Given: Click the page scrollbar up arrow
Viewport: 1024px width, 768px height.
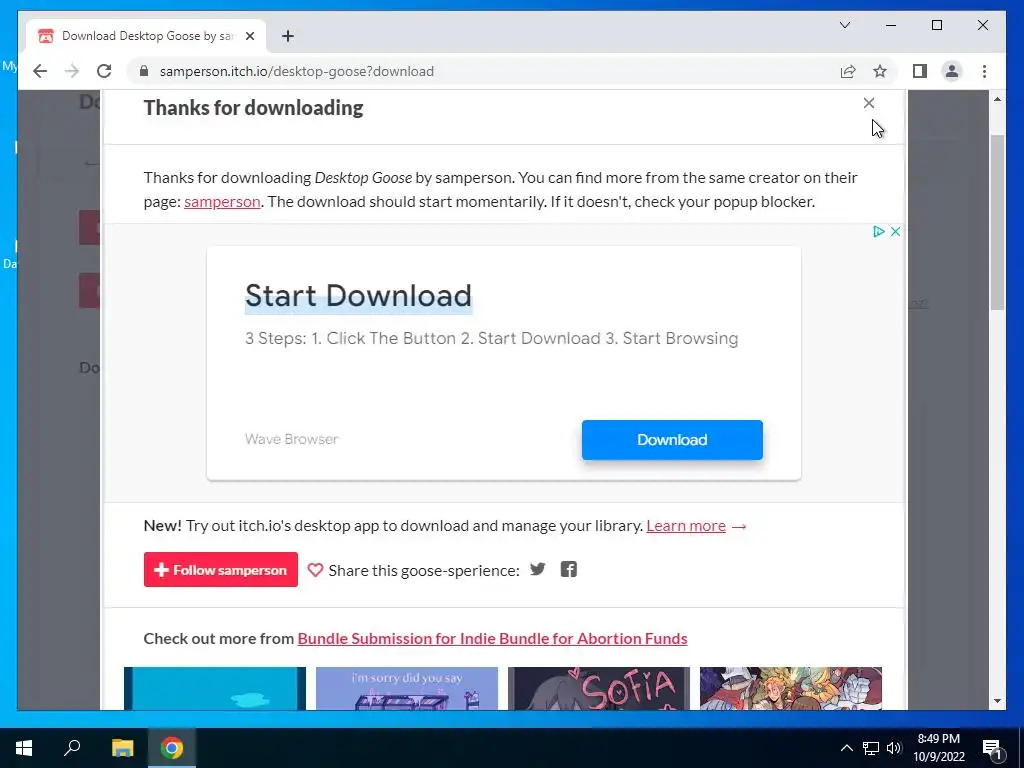Looking at the screenshot, I should (x=997, y=99).
